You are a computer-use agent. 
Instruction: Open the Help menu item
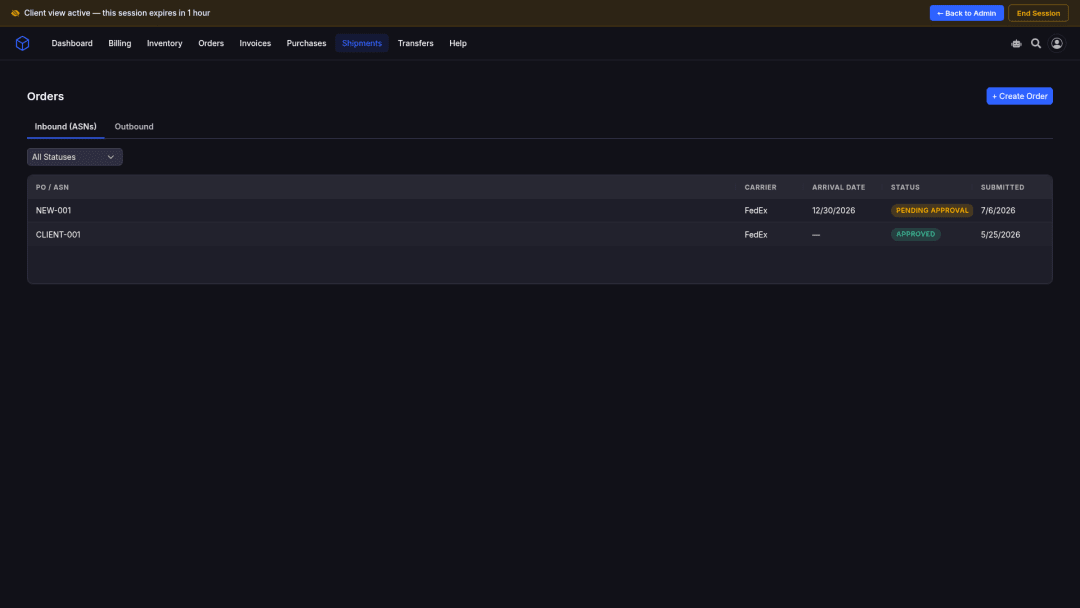[x=458, y=43]
